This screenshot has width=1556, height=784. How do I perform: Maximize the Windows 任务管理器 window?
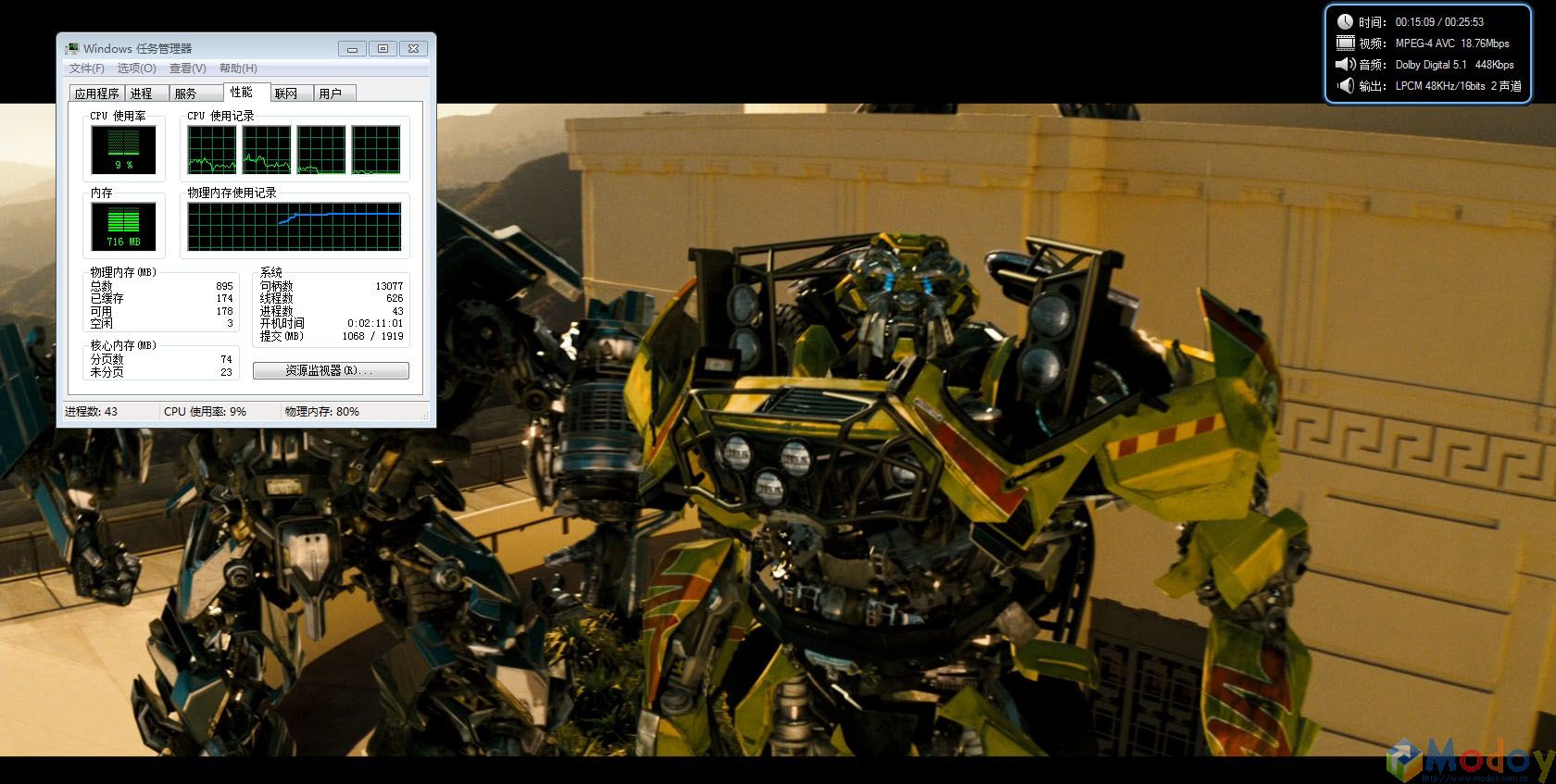pyautogui.click(x=383, y=48)
